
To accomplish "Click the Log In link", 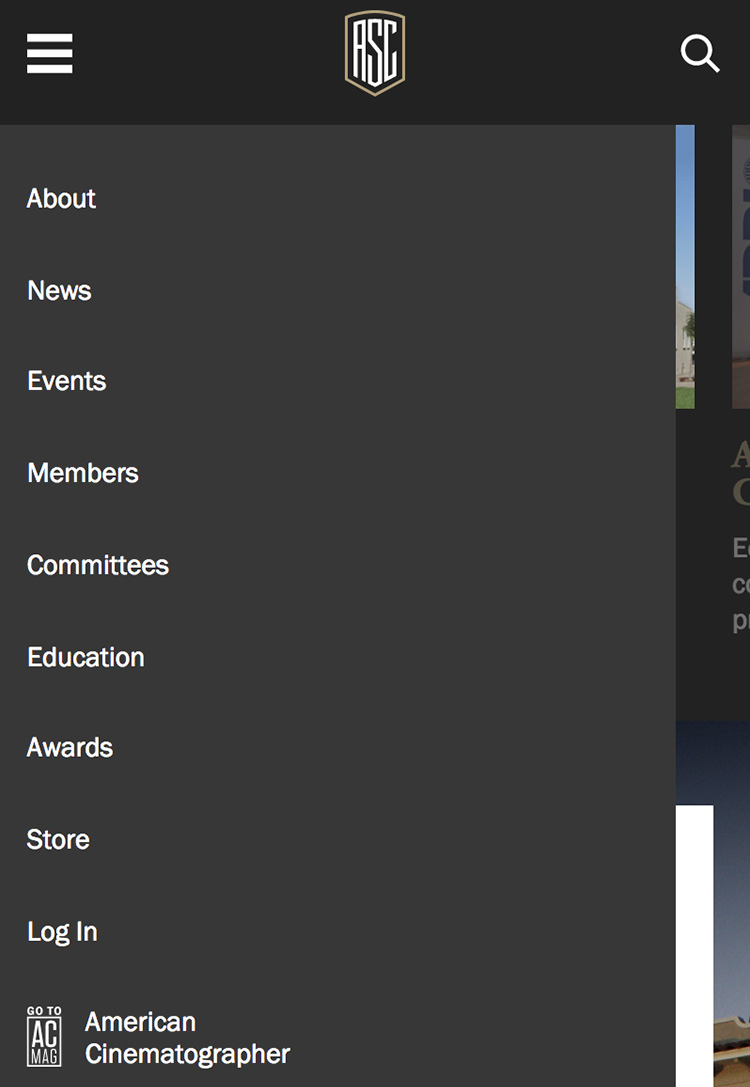I will click(x=62, y=931).
